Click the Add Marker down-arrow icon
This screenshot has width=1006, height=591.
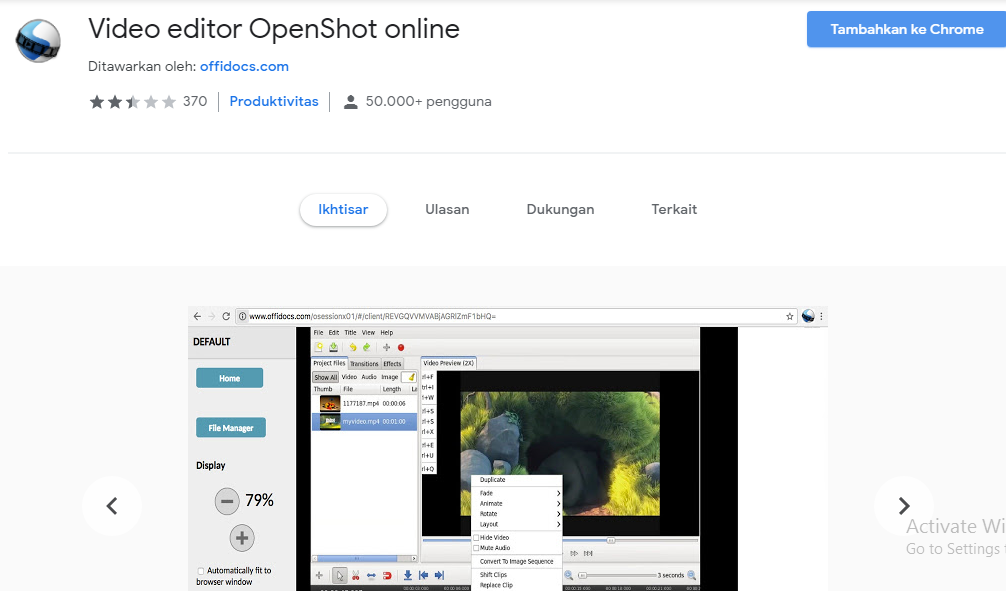coord(407,576)
